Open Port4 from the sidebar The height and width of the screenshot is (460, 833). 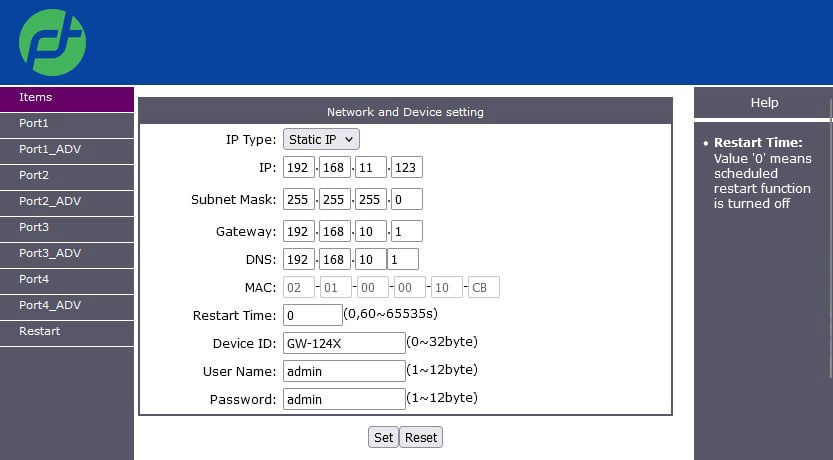(x=66, y=280)
